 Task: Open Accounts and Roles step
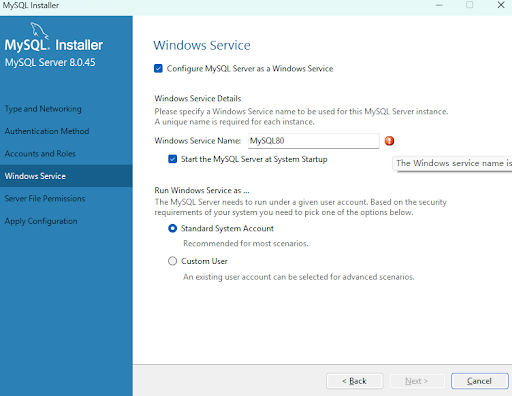(40, 154)
